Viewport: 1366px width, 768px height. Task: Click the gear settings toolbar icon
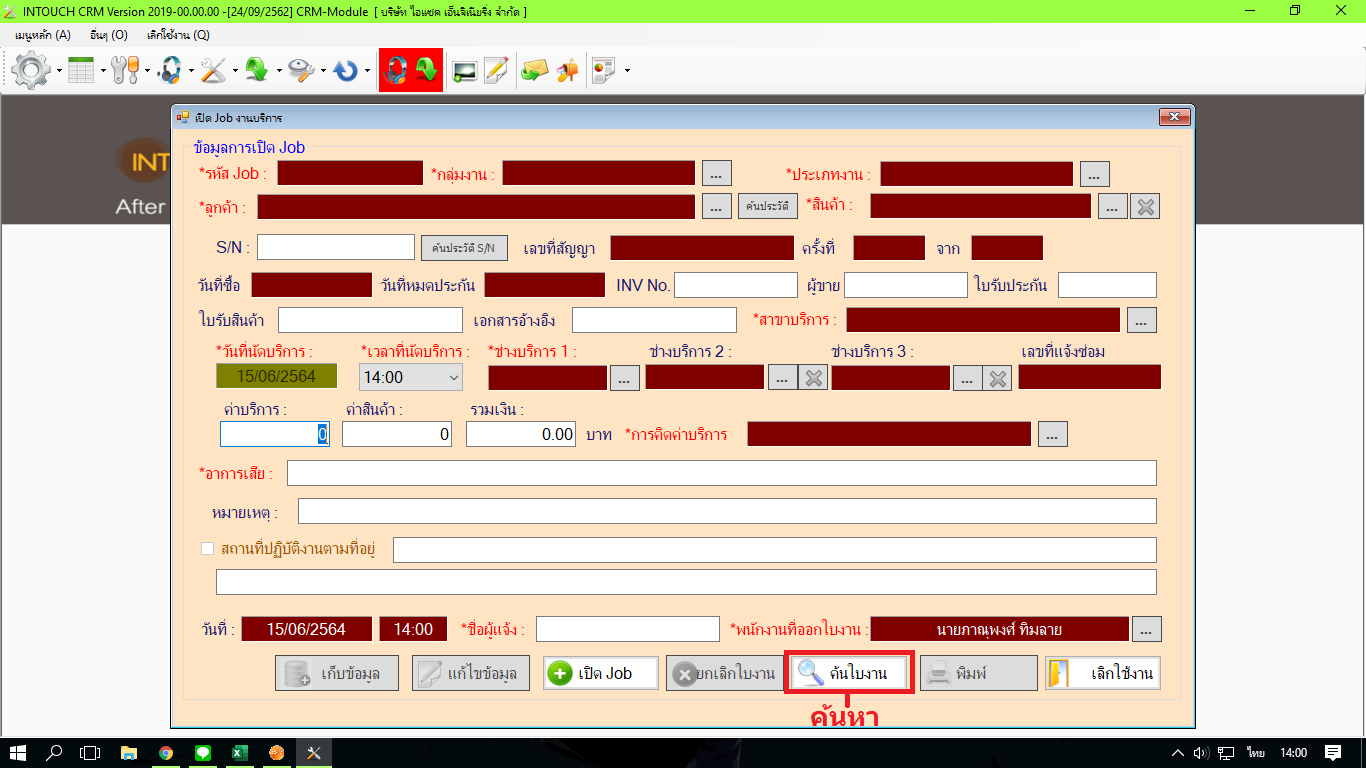tap(31, 71)
